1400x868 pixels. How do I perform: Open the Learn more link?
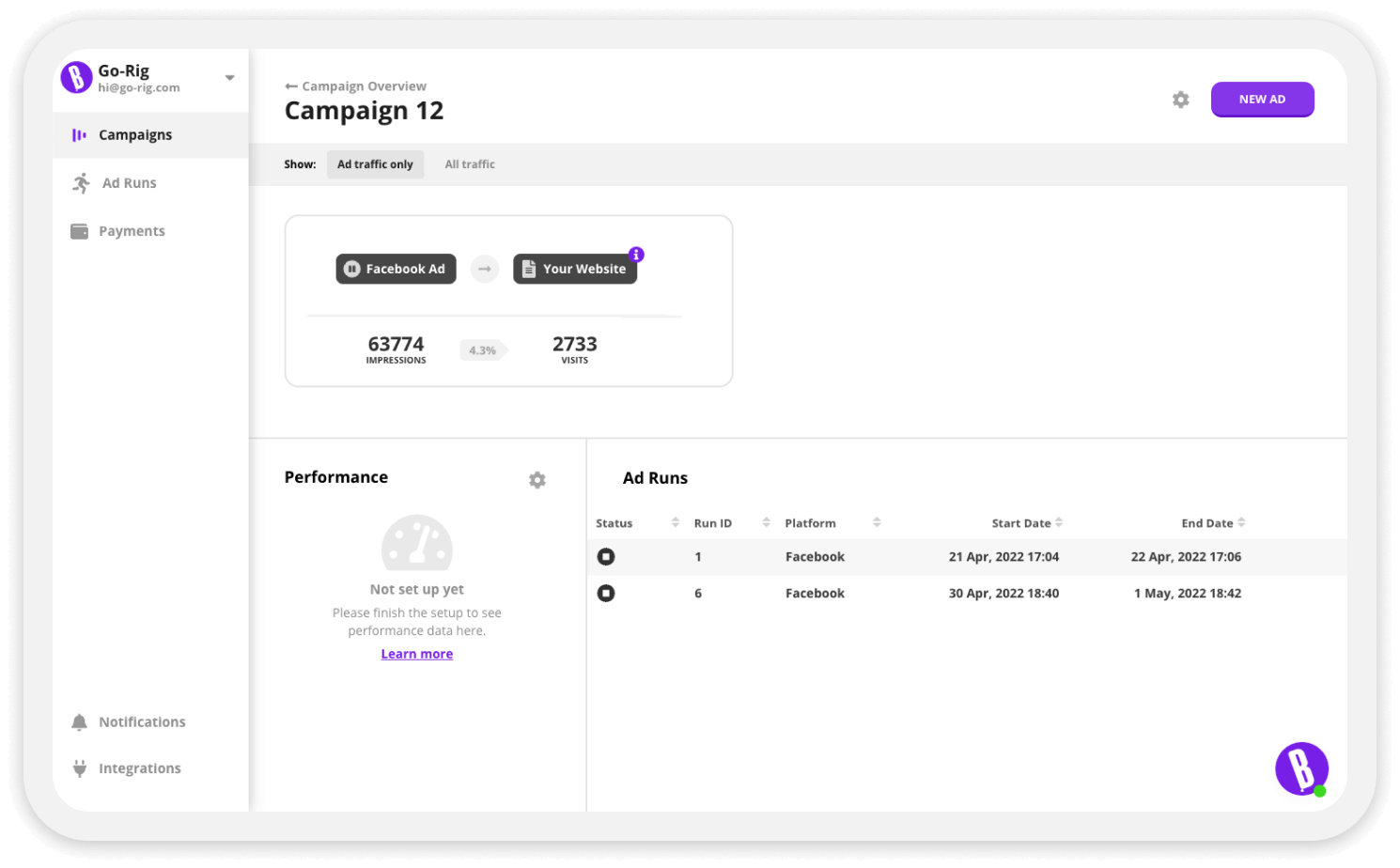416,654
